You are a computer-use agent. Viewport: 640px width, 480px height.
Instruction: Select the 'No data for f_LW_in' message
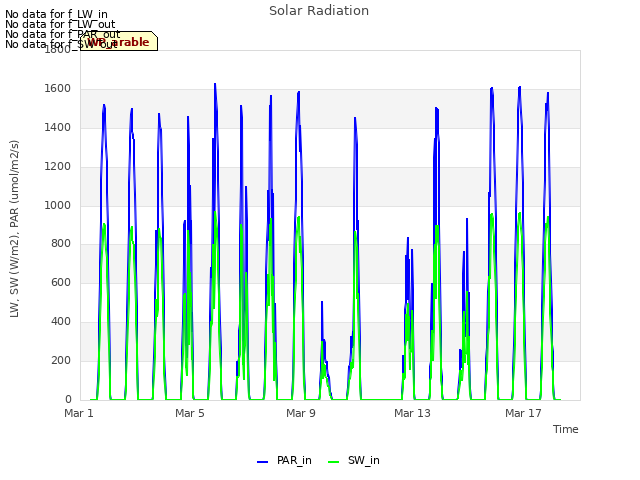[56, 15]
